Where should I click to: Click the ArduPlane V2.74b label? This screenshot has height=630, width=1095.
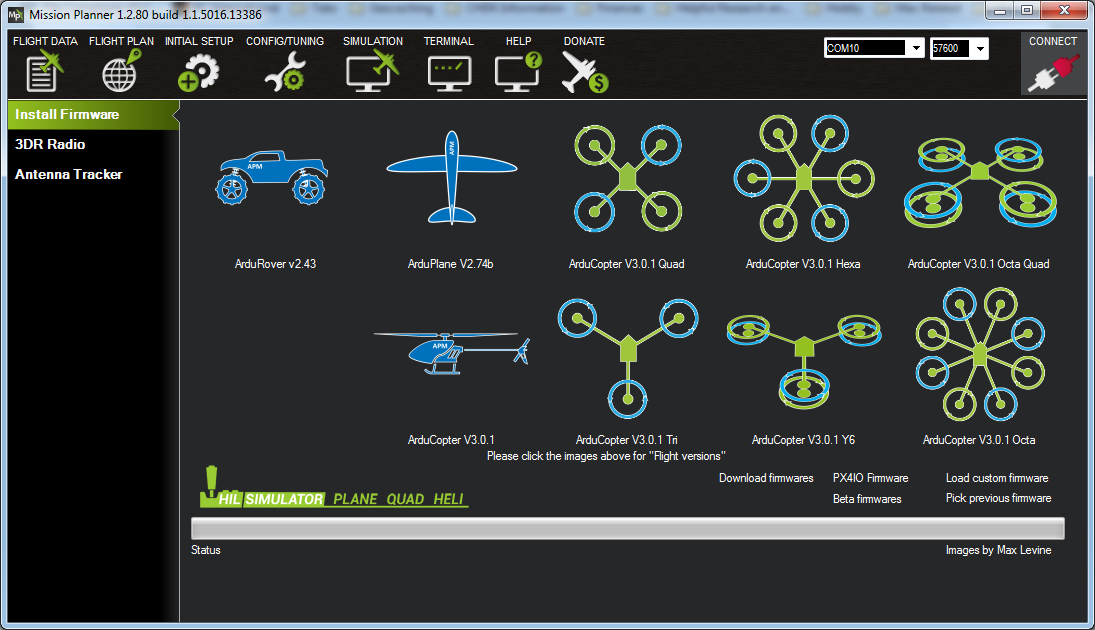click(x=450, y=264)
